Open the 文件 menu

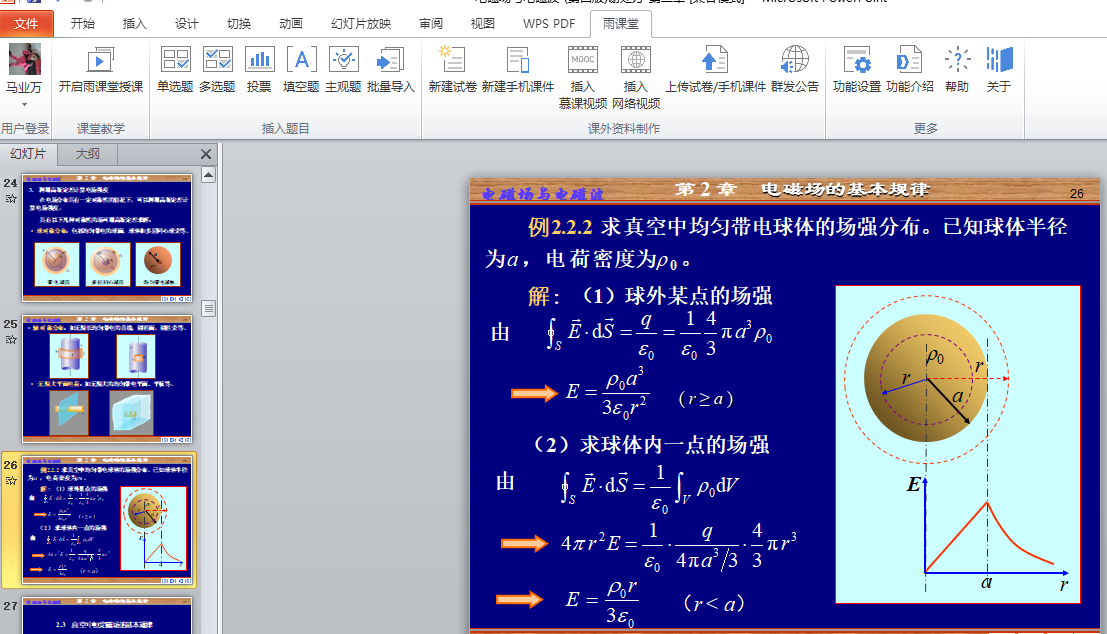pos(27,24)
